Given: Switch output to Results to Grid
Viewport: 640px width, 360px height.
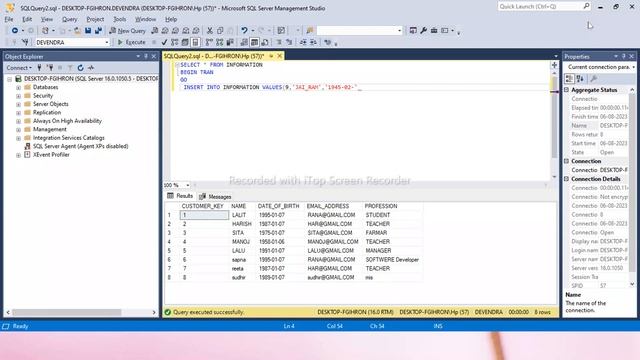Looking at the screenshot, I should 255,42.
